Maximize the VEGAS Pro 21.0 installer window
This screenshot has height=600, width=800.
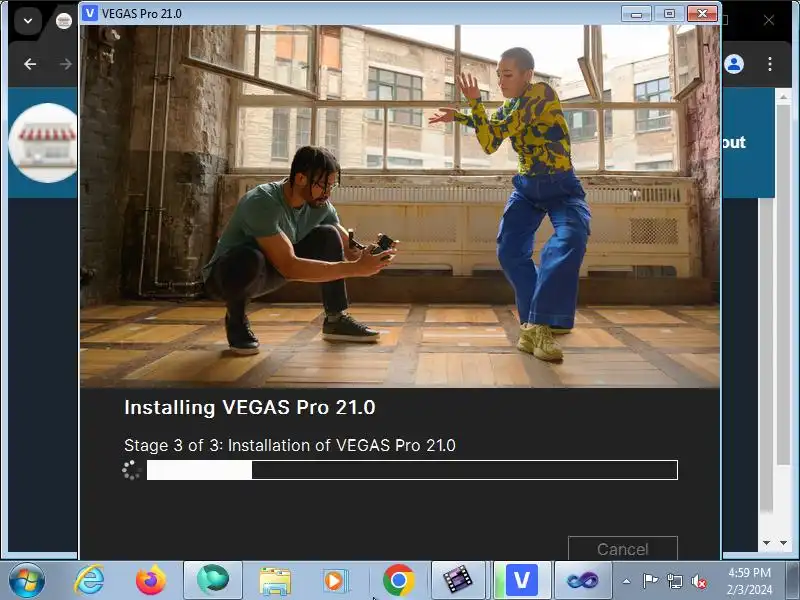[x=669, y=14]
